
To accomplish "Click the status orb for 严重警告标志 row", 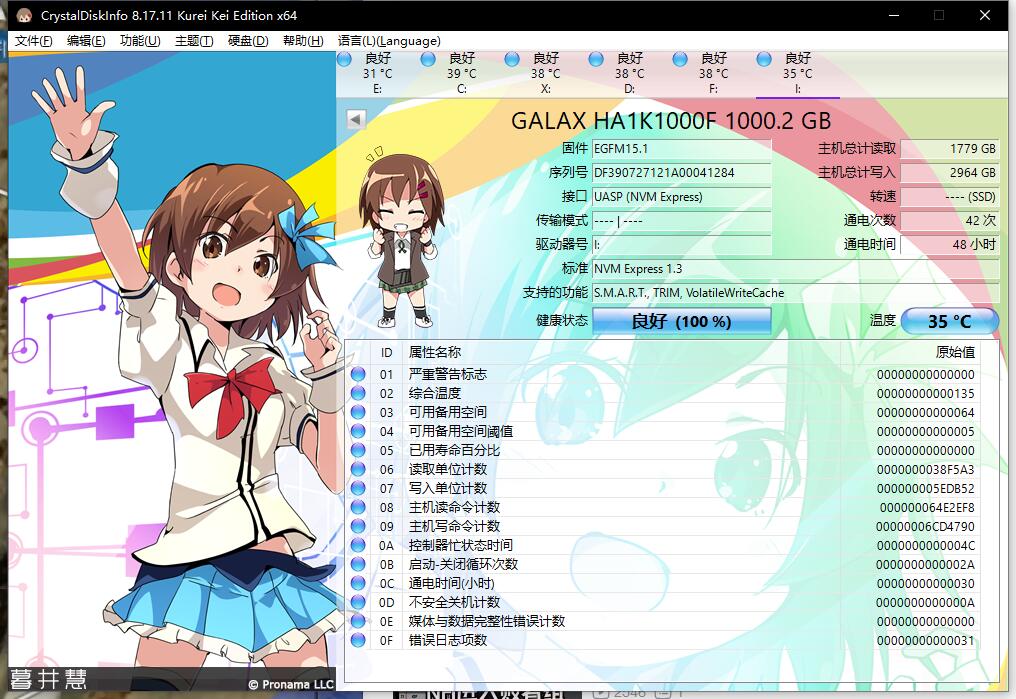I will [358, 374].
